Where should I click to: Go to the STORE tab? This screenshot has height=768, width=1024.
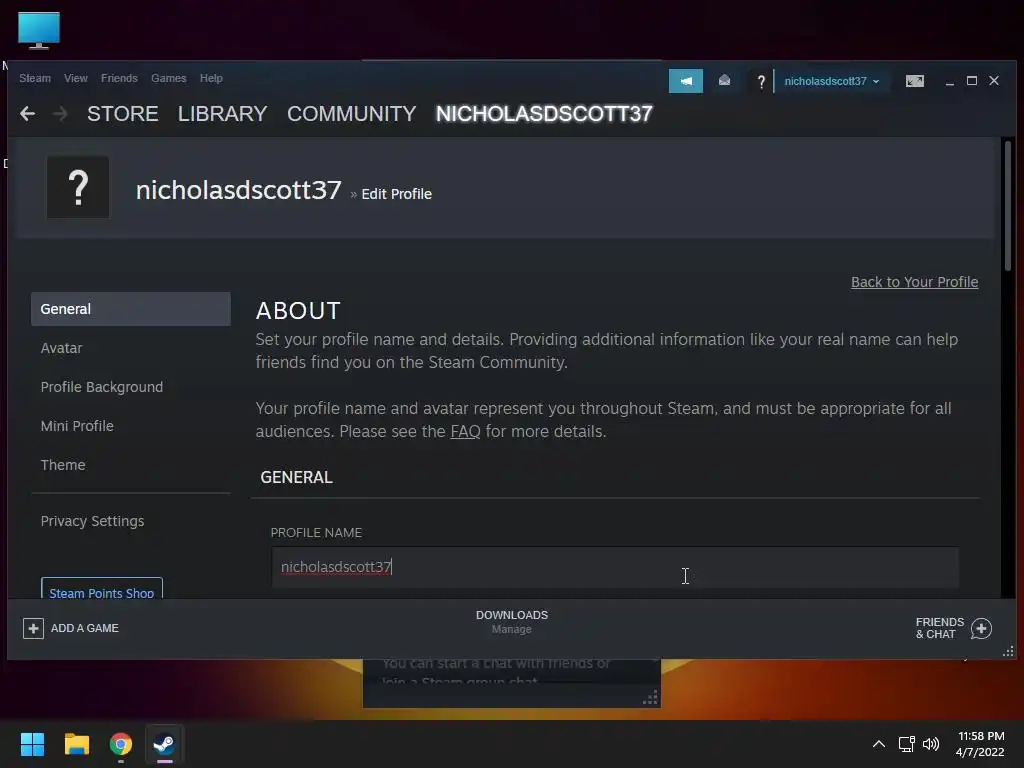click(123, 114)
